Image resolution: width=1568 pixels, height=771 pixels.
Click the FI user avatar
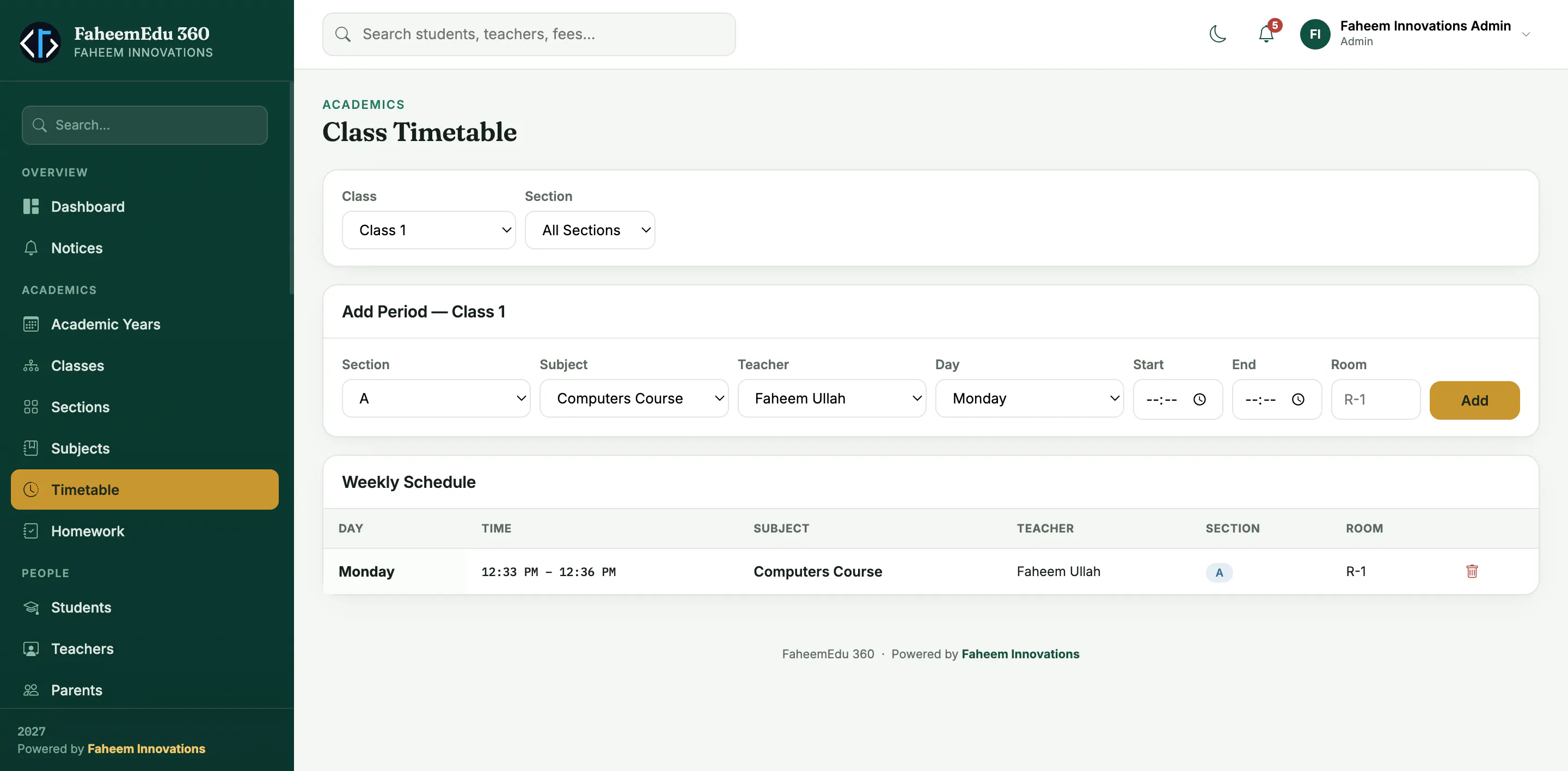[1315, 34]
